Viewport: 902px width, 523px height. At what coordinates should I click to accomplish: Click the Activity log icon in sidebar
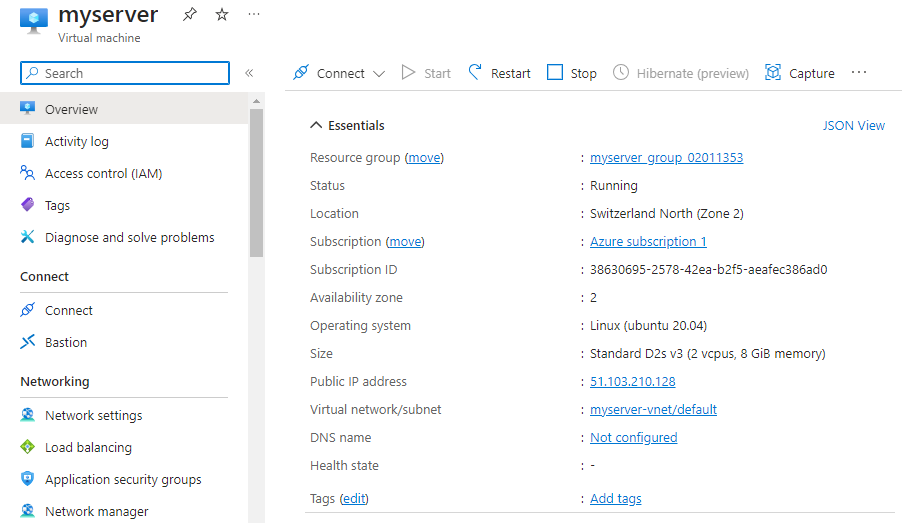pyautogui.click(x=28, y=141)
